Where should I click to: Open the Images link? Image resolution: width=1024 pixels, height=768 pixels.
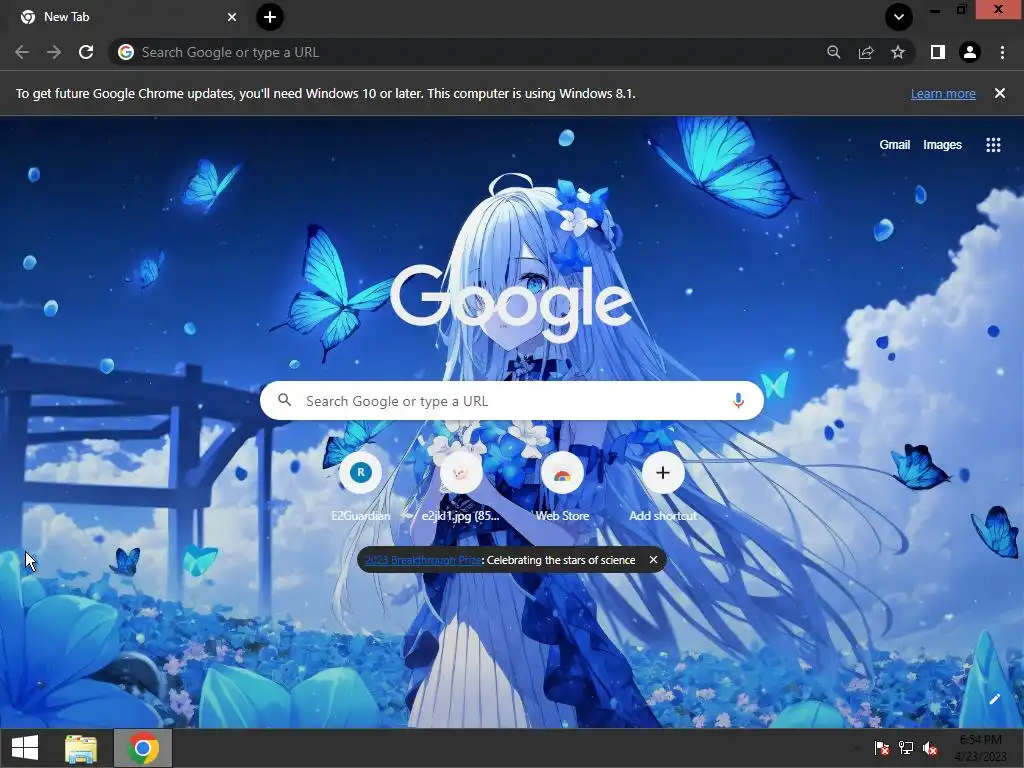coord(942,144)
